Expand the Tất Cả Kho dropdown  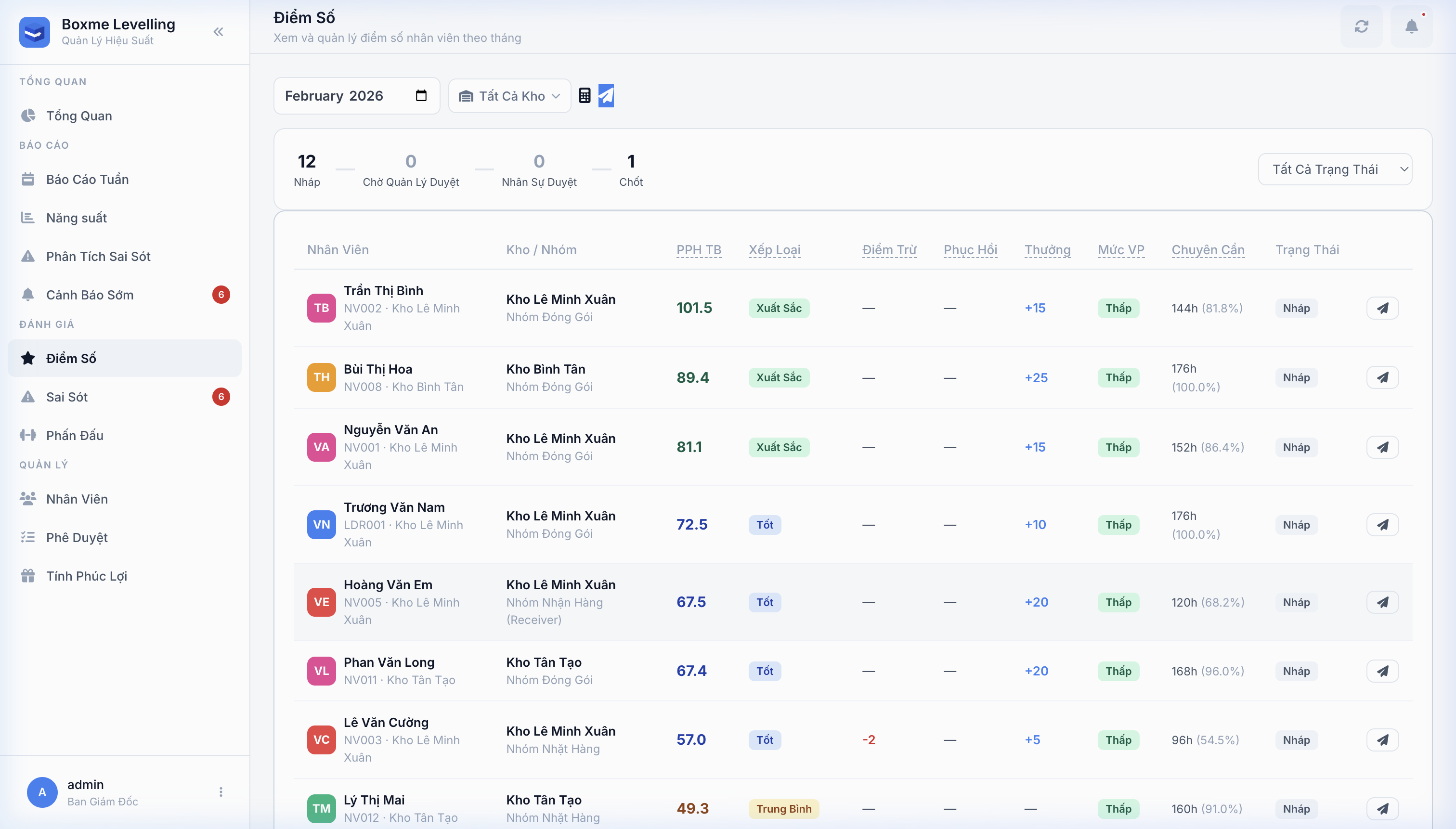[x=509, y=96]
